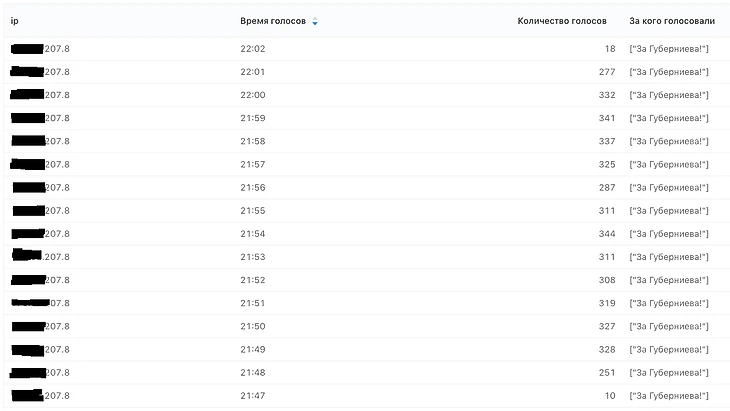Click the За Губерниева! cell in the 21:50 row

pos(669,326)
